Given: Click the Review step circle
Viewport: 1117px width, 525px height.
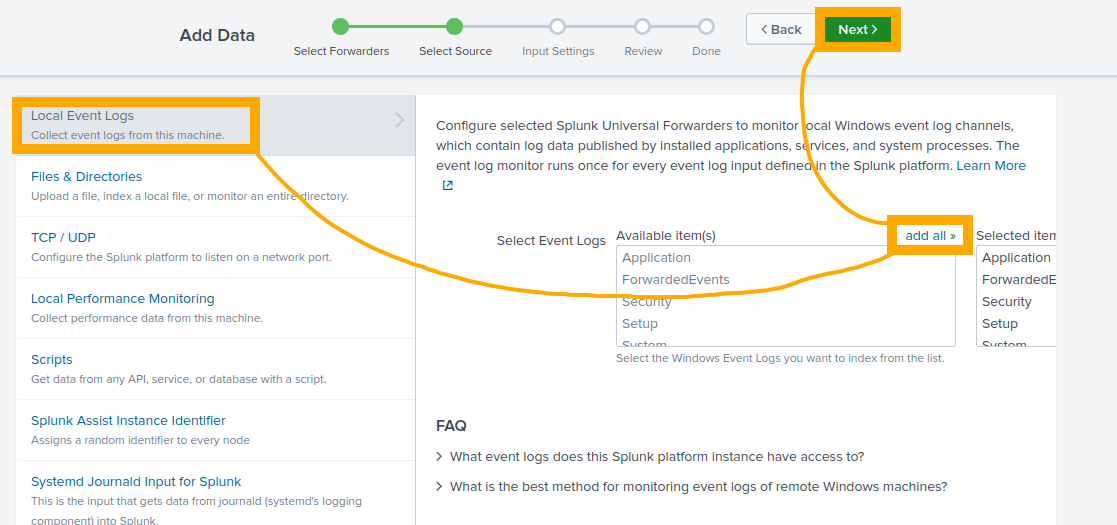Looking at the screenshot, I should [643, 26].
